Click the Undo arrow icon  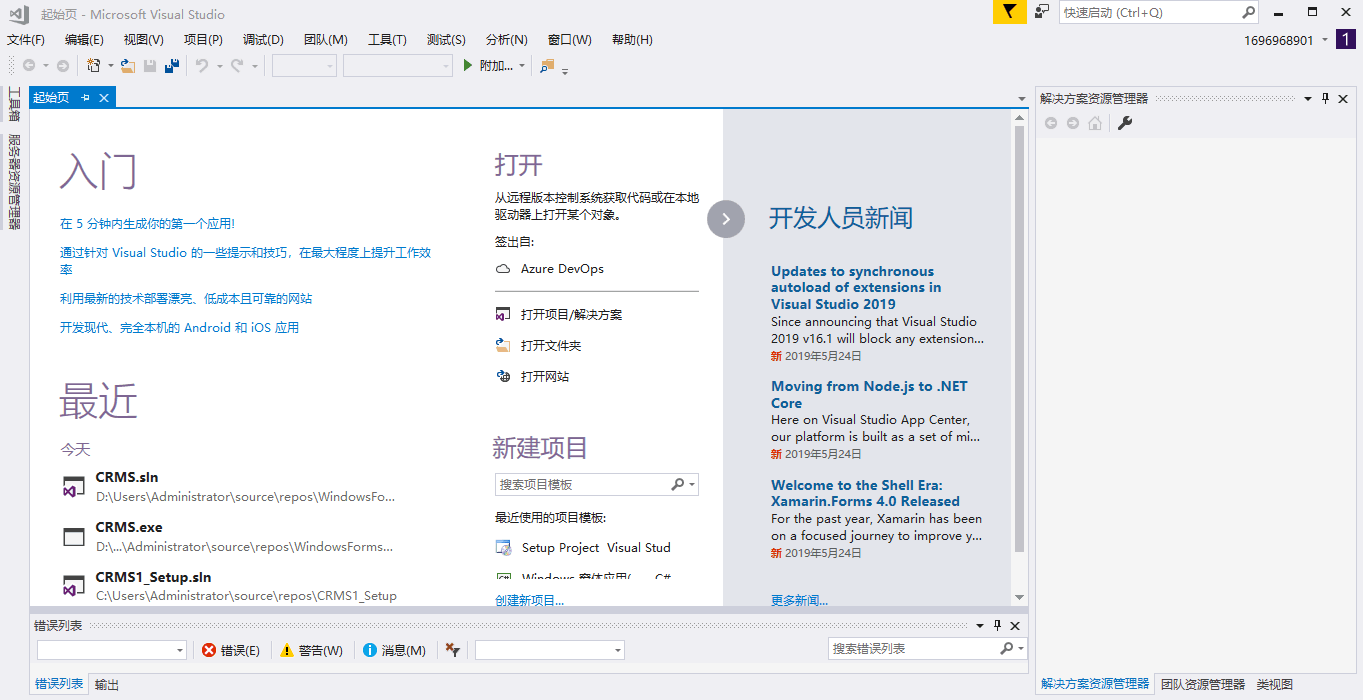coord(202,66)
